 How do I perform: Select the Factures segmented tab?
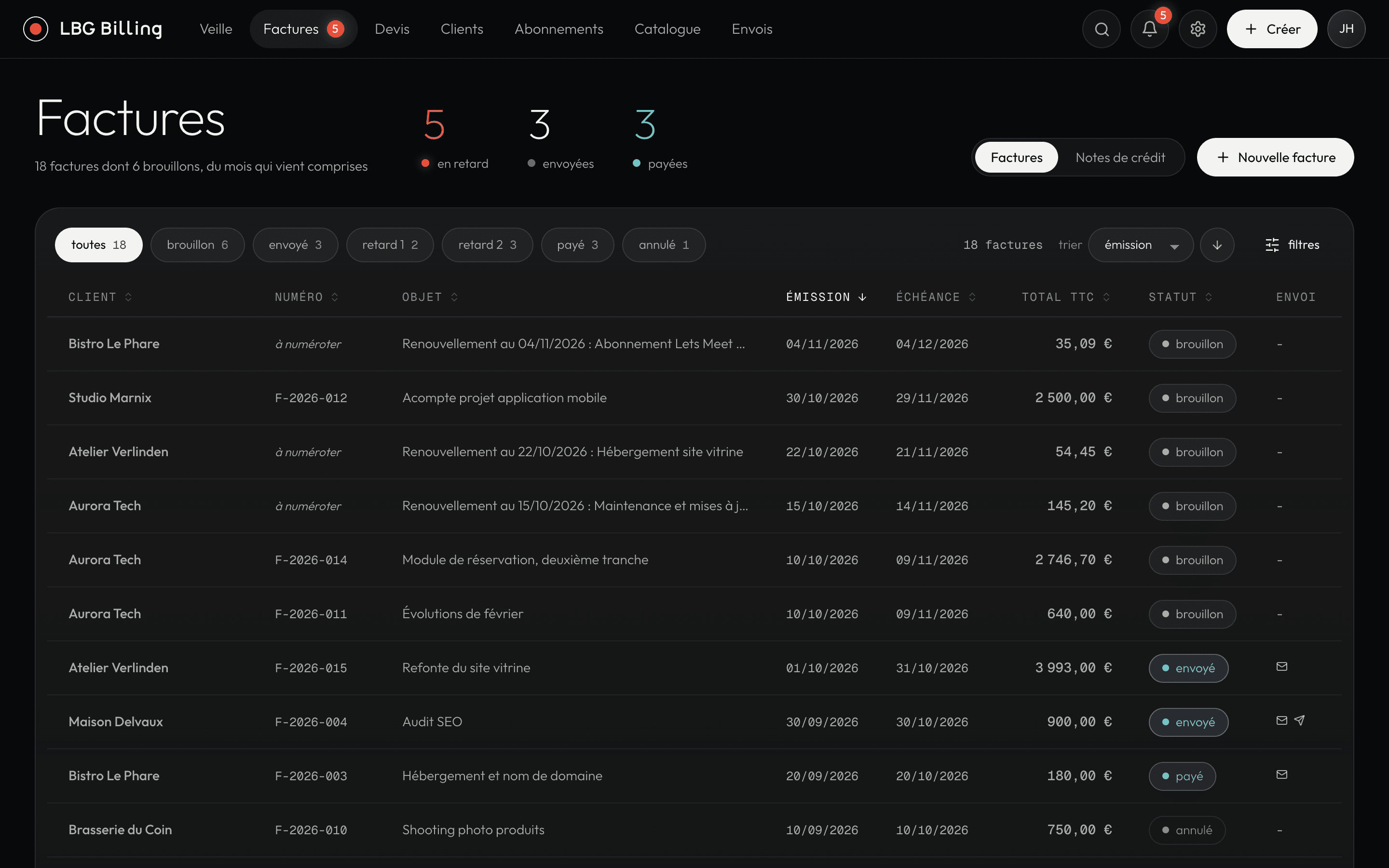pos(1017,157)
